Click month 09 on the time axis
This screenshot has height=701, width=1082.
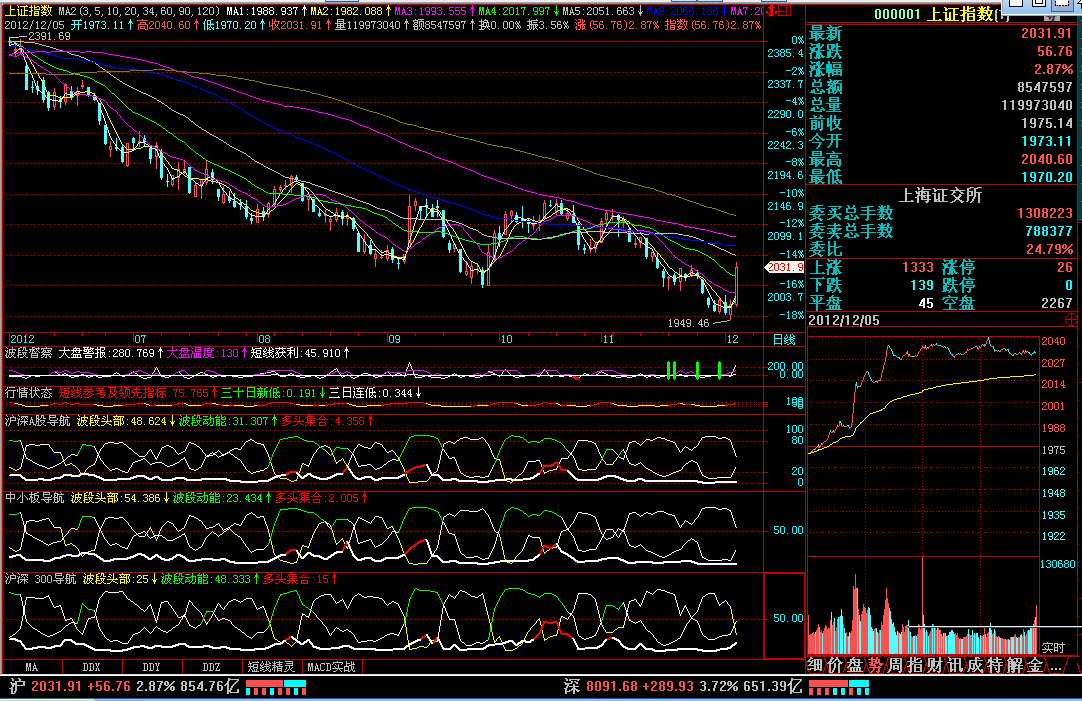394,339
